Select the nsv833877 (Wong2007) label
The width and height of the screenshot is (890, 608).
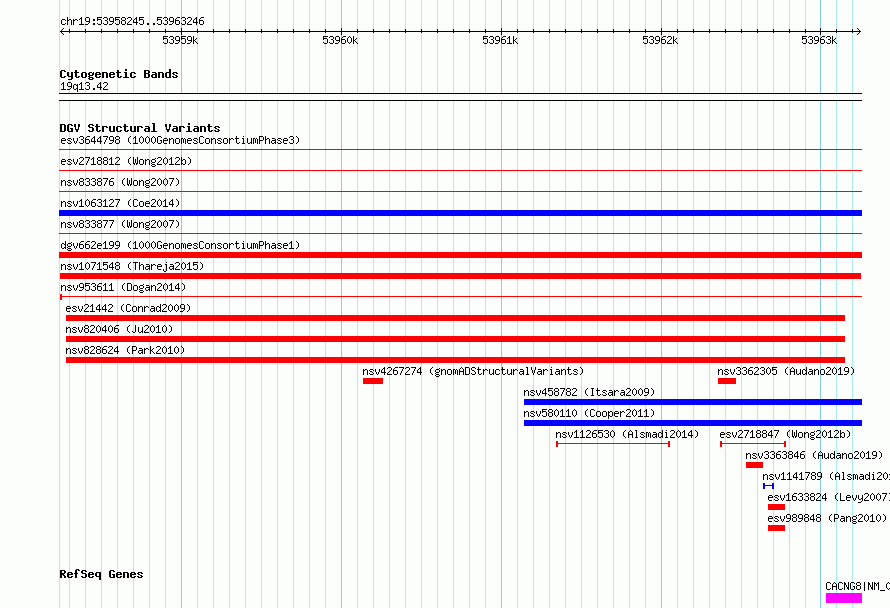(x=120, y=224)
